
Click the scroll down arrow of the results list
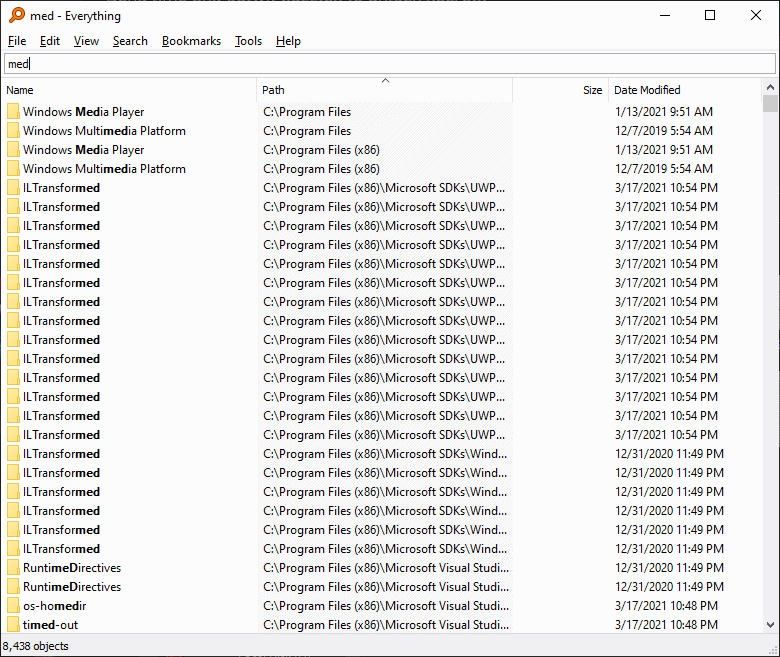[770, 625]
